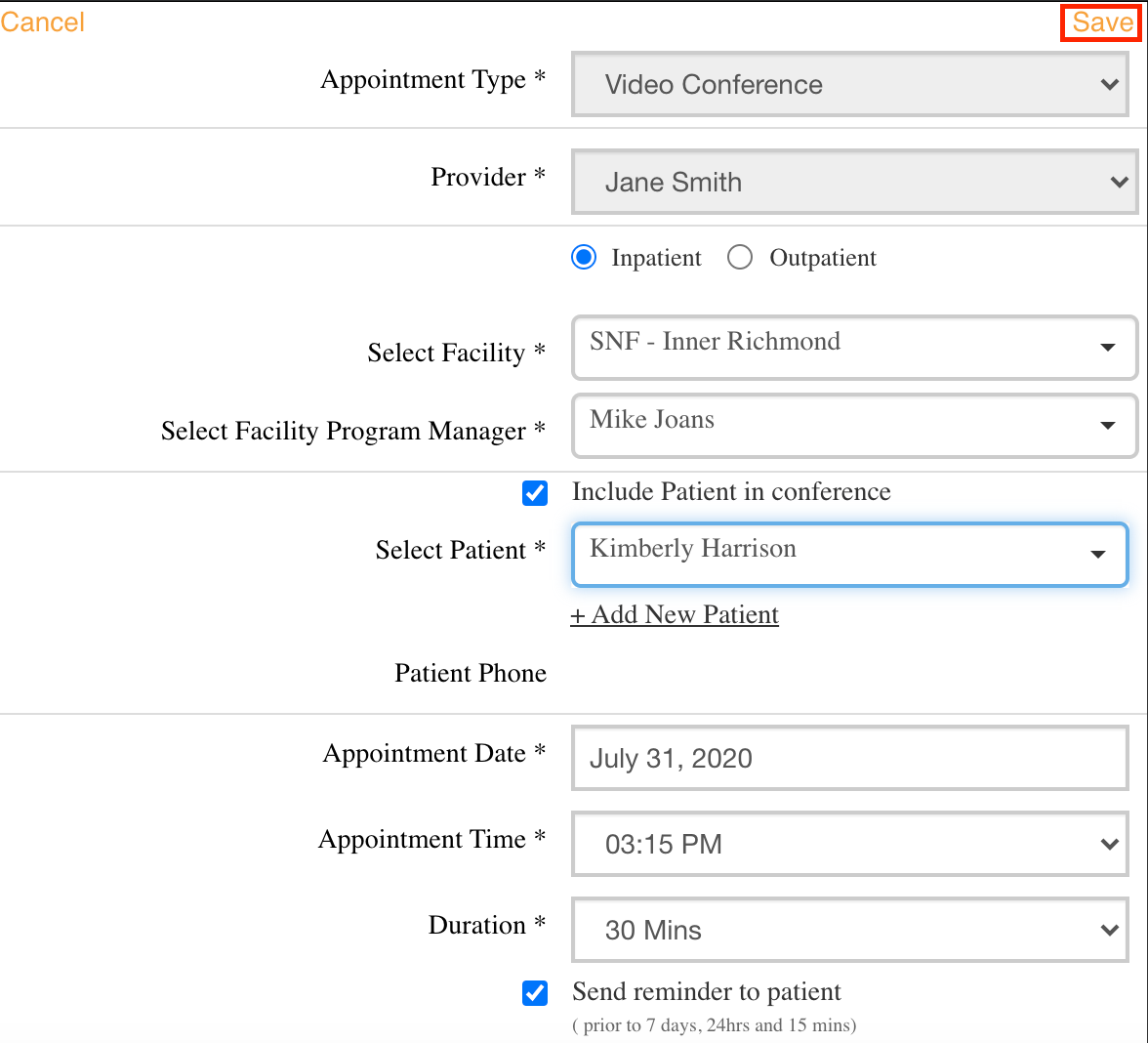Click the Appointment Type chevron icon
The height and width of the screenshot is (1043, 1148).
coord(1109,85)
